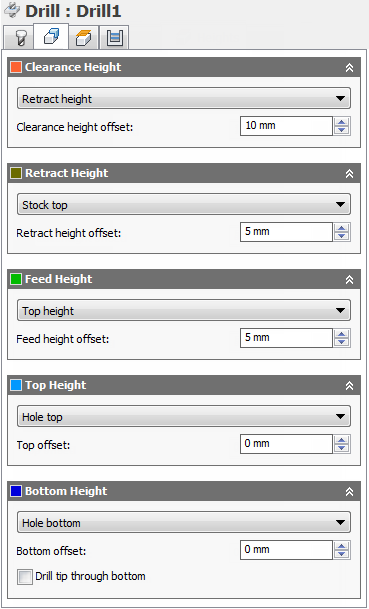The height and width of the screenshot is (609, 369).
Task: Click the Clearance height offset input field
Action: click(286, 126)
